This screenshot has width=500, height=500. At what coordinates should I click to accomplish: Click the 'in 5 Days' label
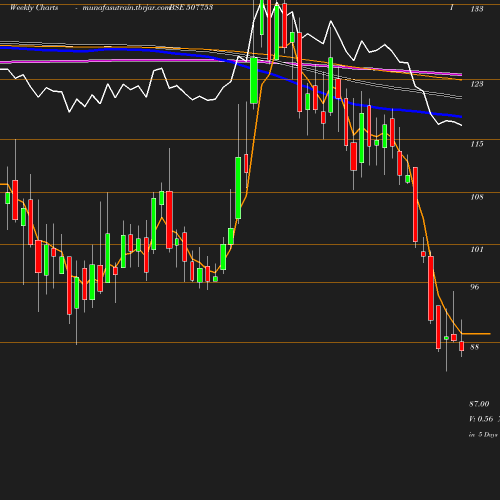tap(483, 435)
